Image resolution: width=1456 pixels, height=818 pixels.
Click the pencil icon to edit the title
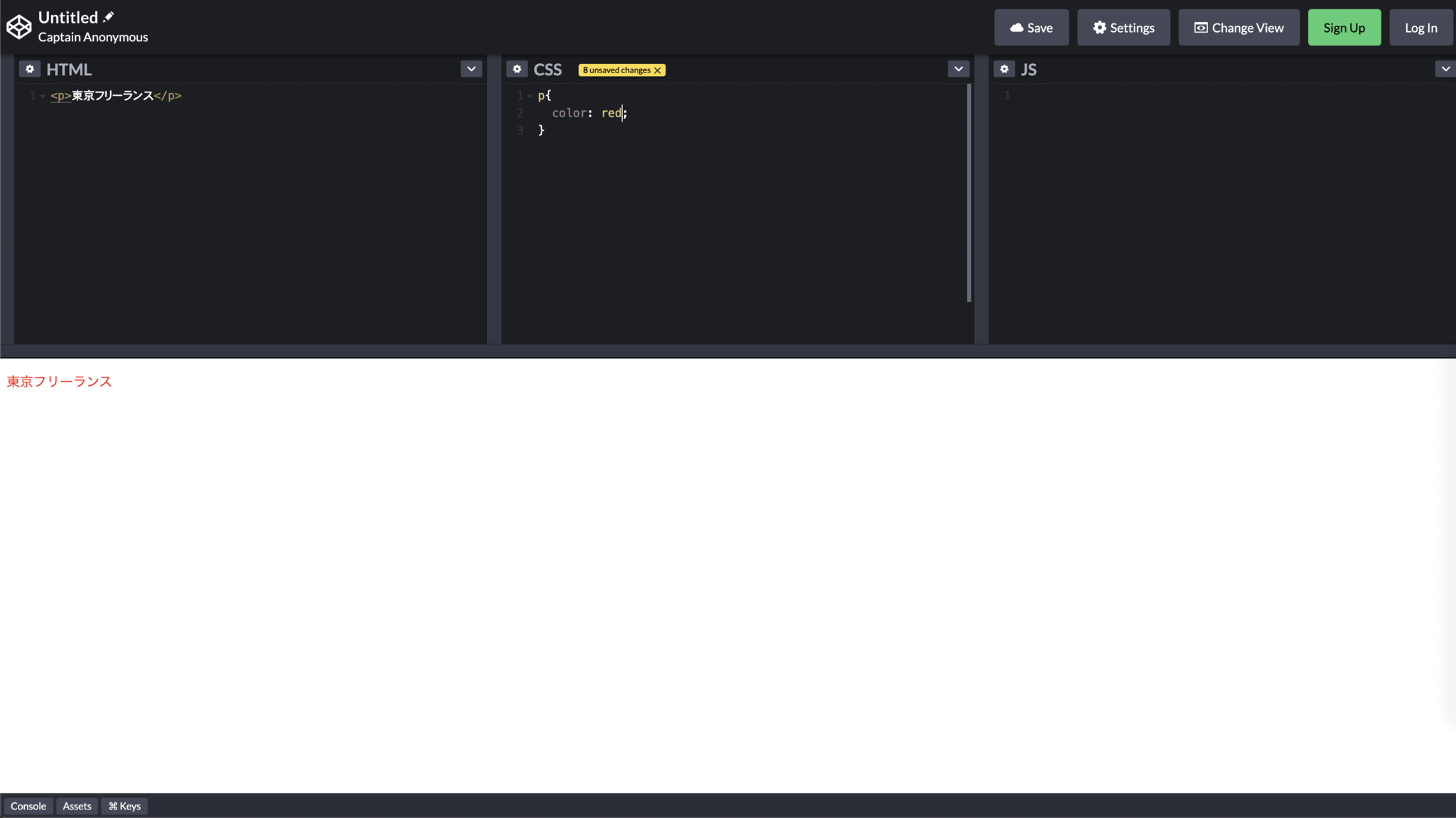click(x=109, y=16)
